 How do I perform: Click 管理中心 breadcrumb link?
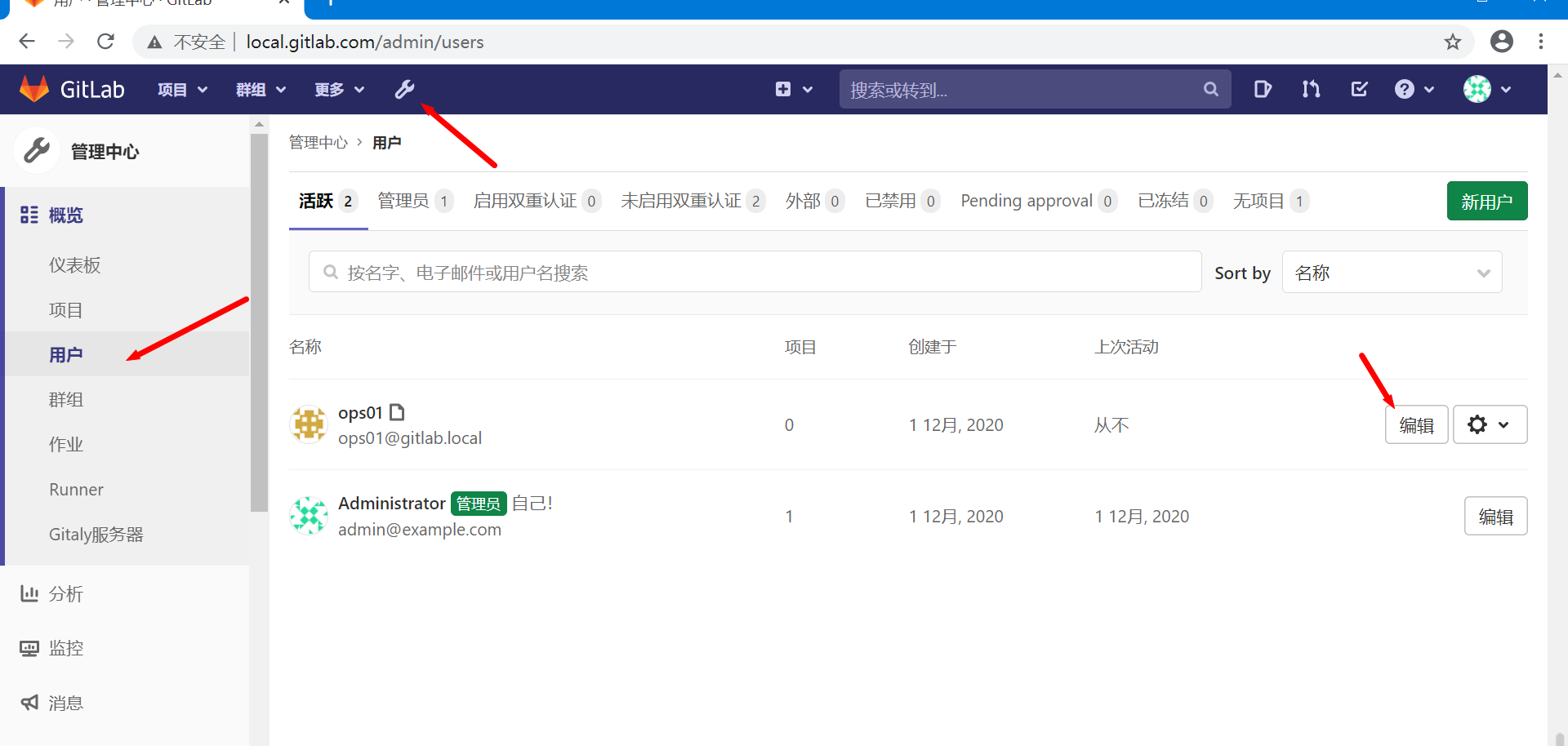[x=318, y=142]
